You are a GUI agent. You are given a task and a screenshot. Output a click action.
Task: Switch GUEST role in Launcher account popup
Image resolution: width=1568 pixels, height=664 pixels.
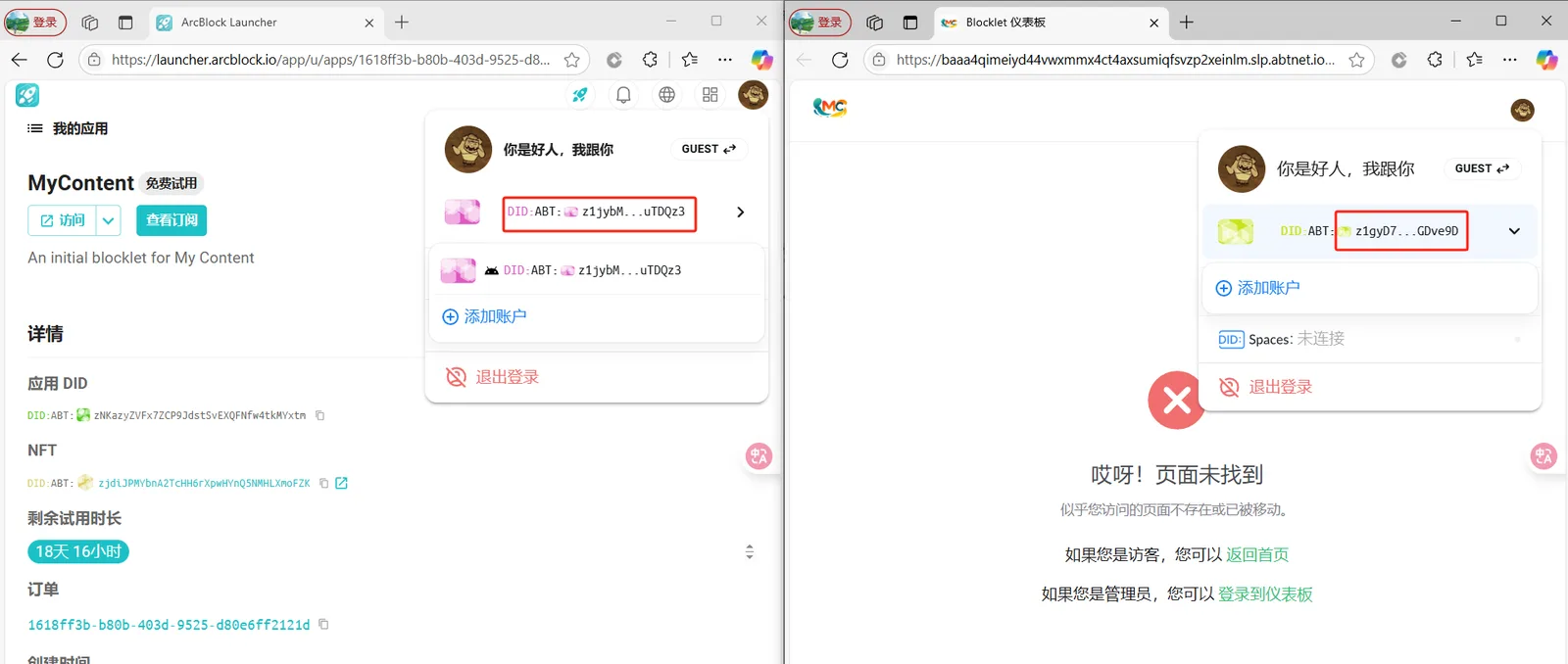709,149
